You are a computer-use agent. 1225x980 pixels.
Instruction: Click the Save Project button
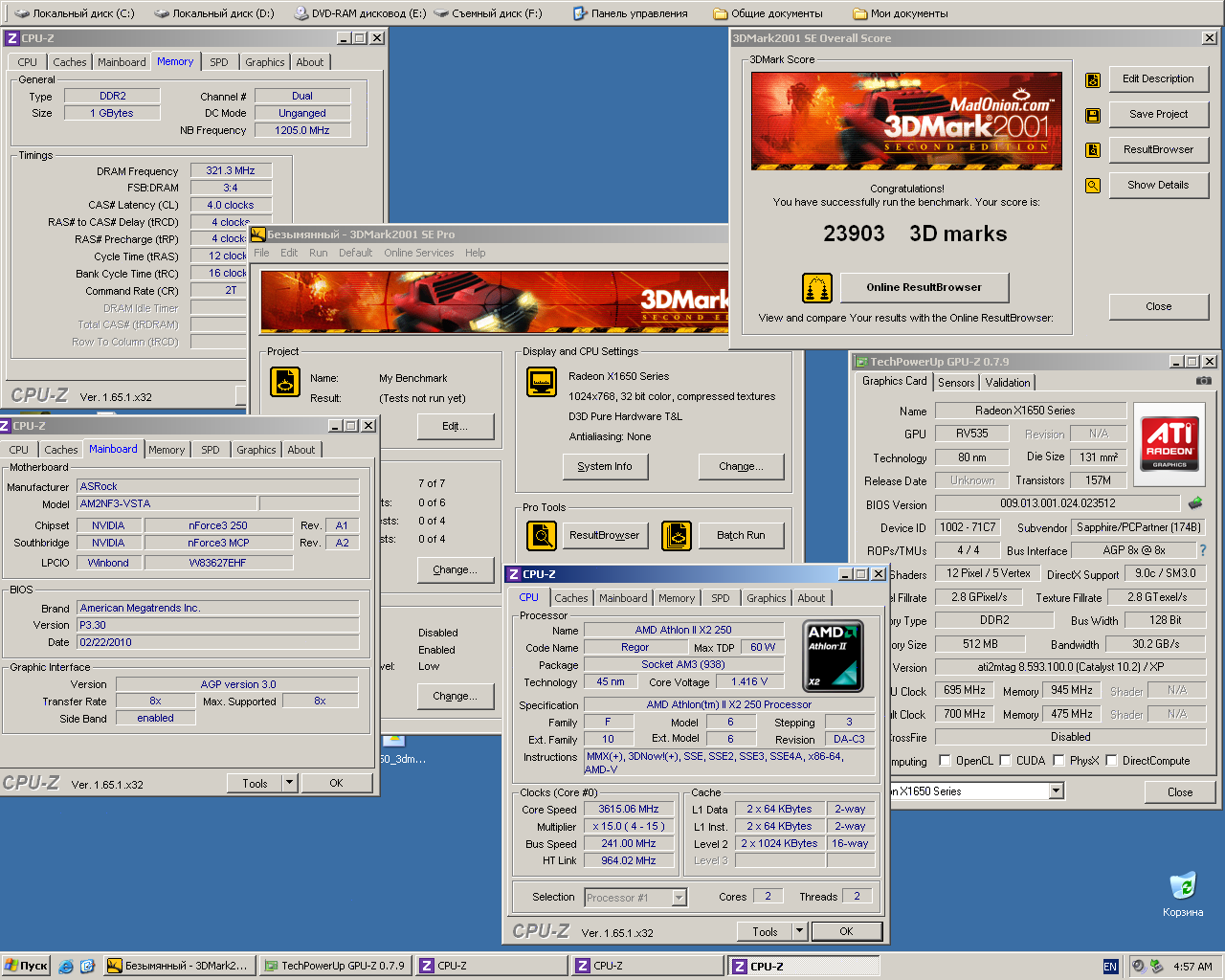tap(1158, 115)
